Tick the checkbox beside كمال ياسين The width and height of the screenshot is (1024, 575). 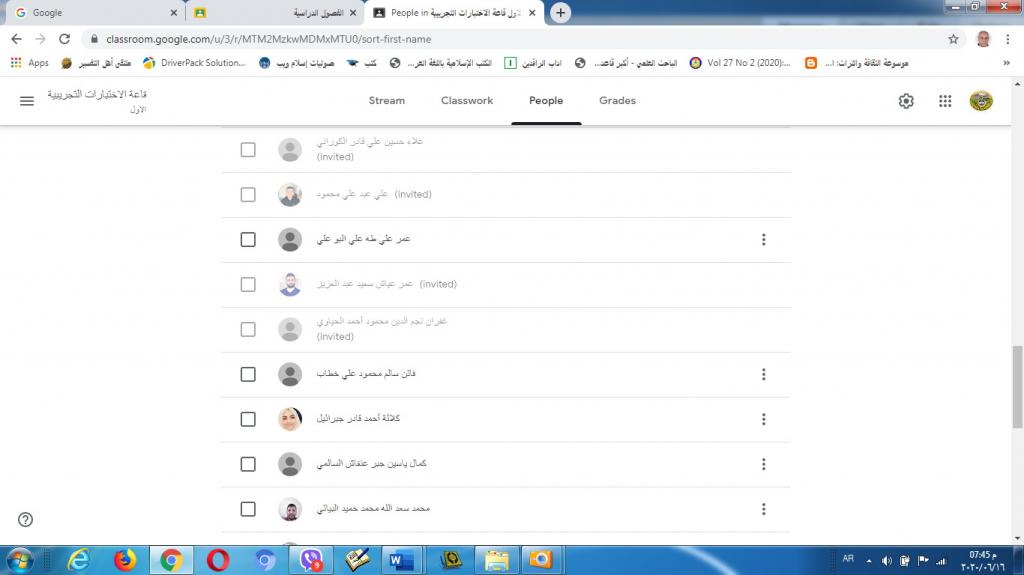coord(248,464)
